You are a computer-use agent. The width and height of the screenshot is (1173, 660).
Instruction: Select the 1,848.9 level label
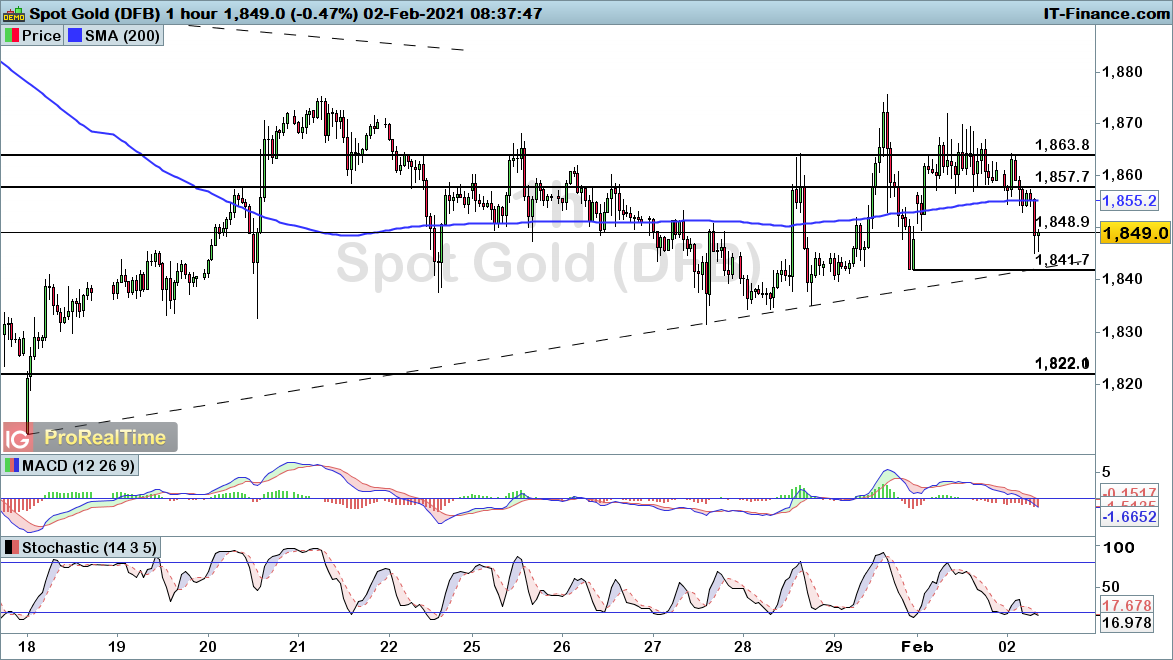pyautogui.click(x=1062, y=222)
